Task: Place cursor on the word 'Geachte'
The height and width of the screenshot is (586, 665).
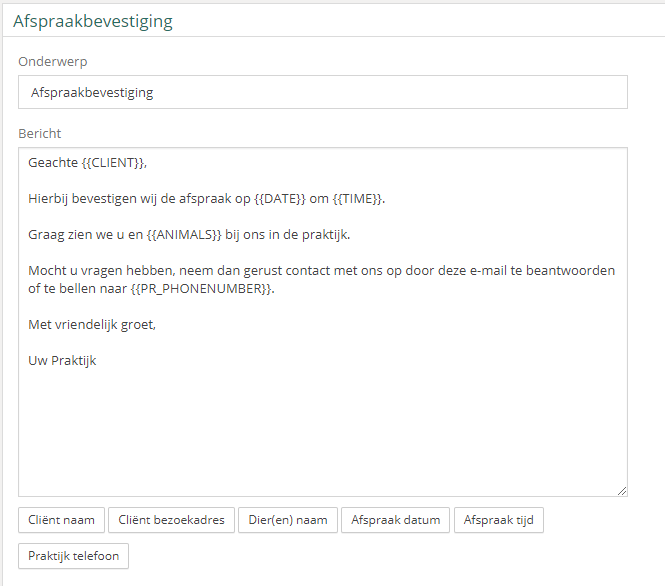Action: [x=50, y=163]
